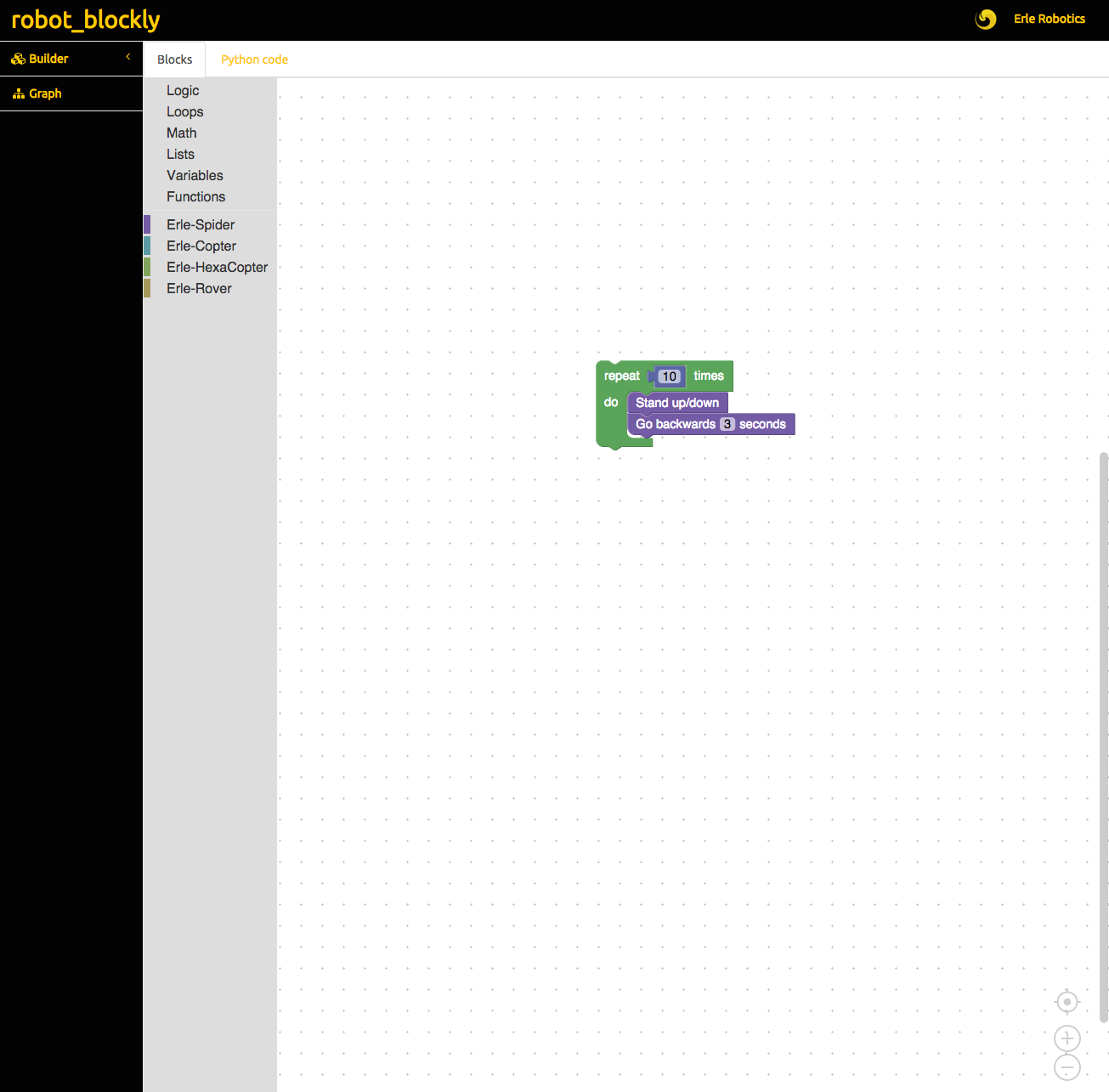Switch to the Blocks tab
The image size is (1109, 1092).
(174, 59)
